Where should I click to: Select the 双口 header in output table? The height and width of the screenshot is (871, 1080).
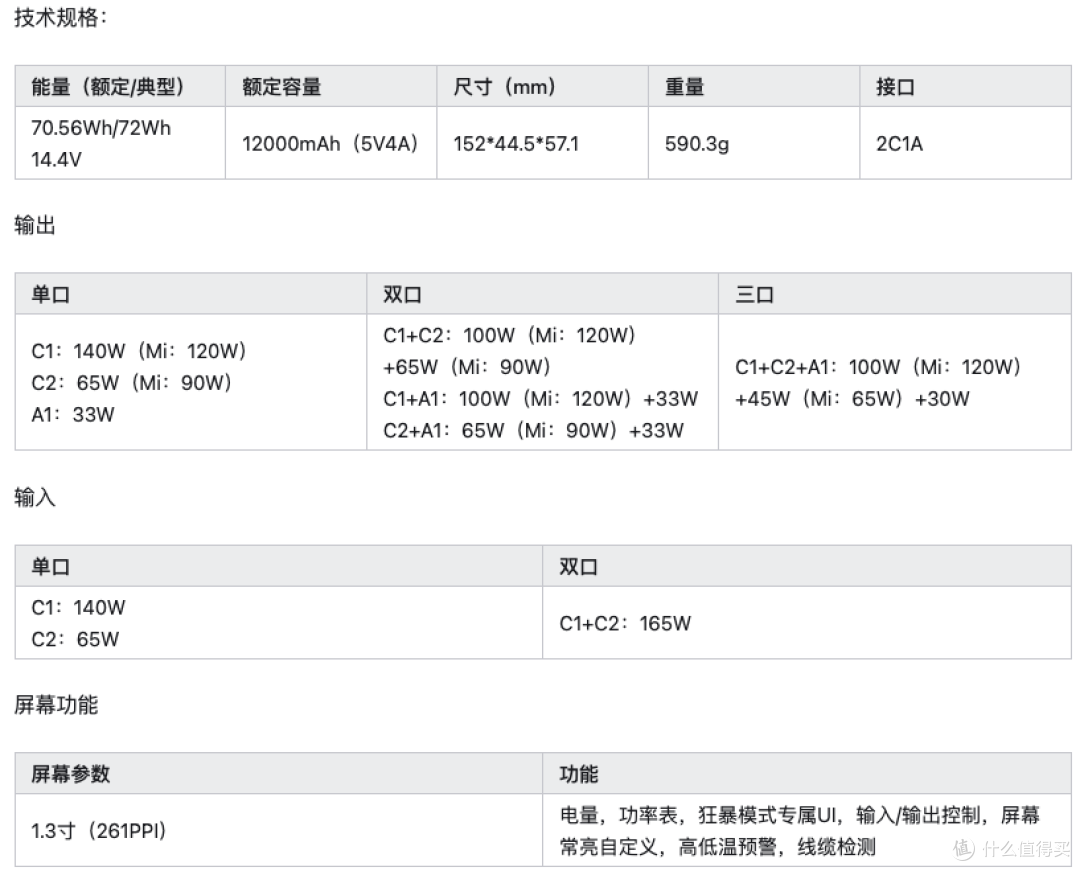pos(542,295)
